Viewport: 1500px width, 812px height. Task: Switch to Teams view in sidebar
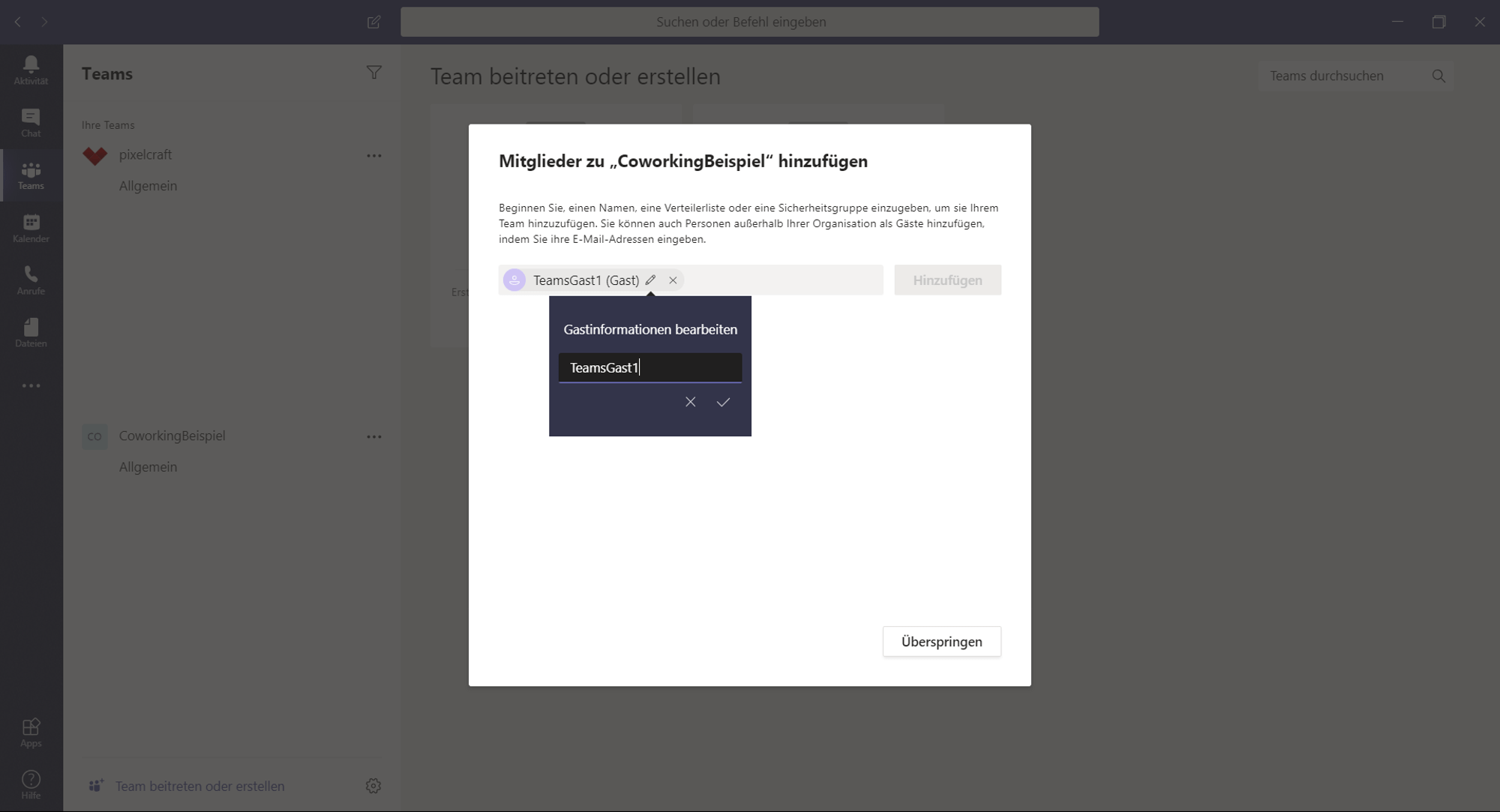coord(31,175)
